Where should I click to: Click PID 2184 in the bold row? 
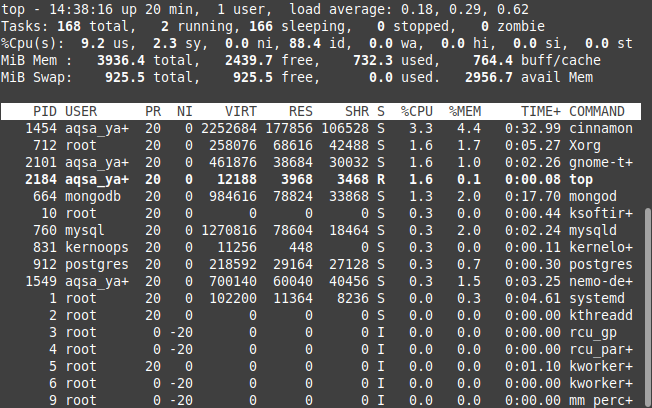(x=41, y=180)
